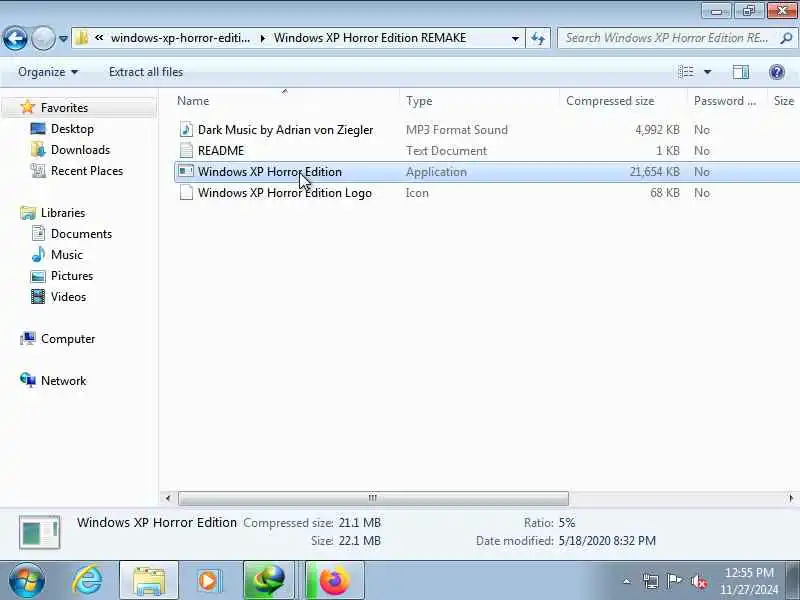Click the magnifier search icon
Image resolution: width=800 pixels, height=600 pixels.
click(x=787, y=38)
